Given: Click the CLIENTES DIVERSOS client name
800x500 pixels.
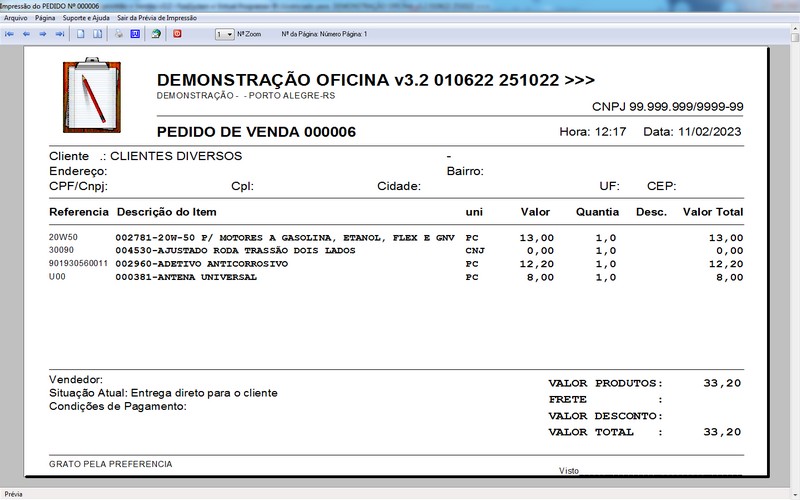Looking at the screenshot, I should (x=176, y=156).
